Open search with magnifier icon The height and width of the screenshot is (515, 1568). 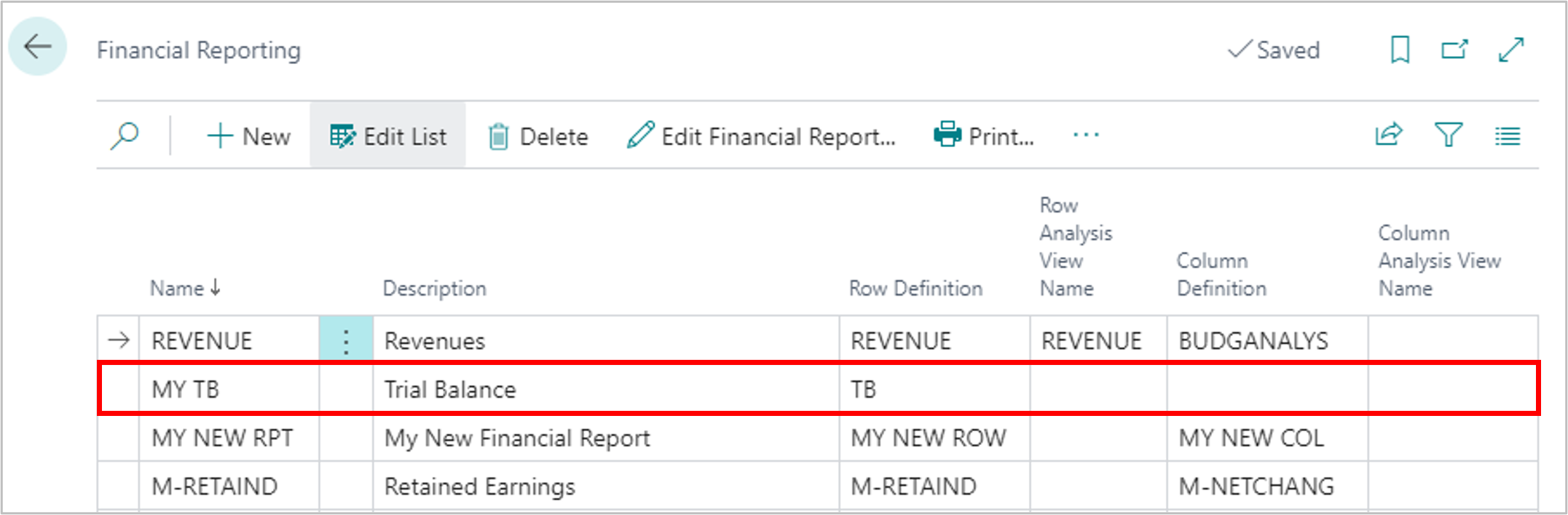[125, 135]
